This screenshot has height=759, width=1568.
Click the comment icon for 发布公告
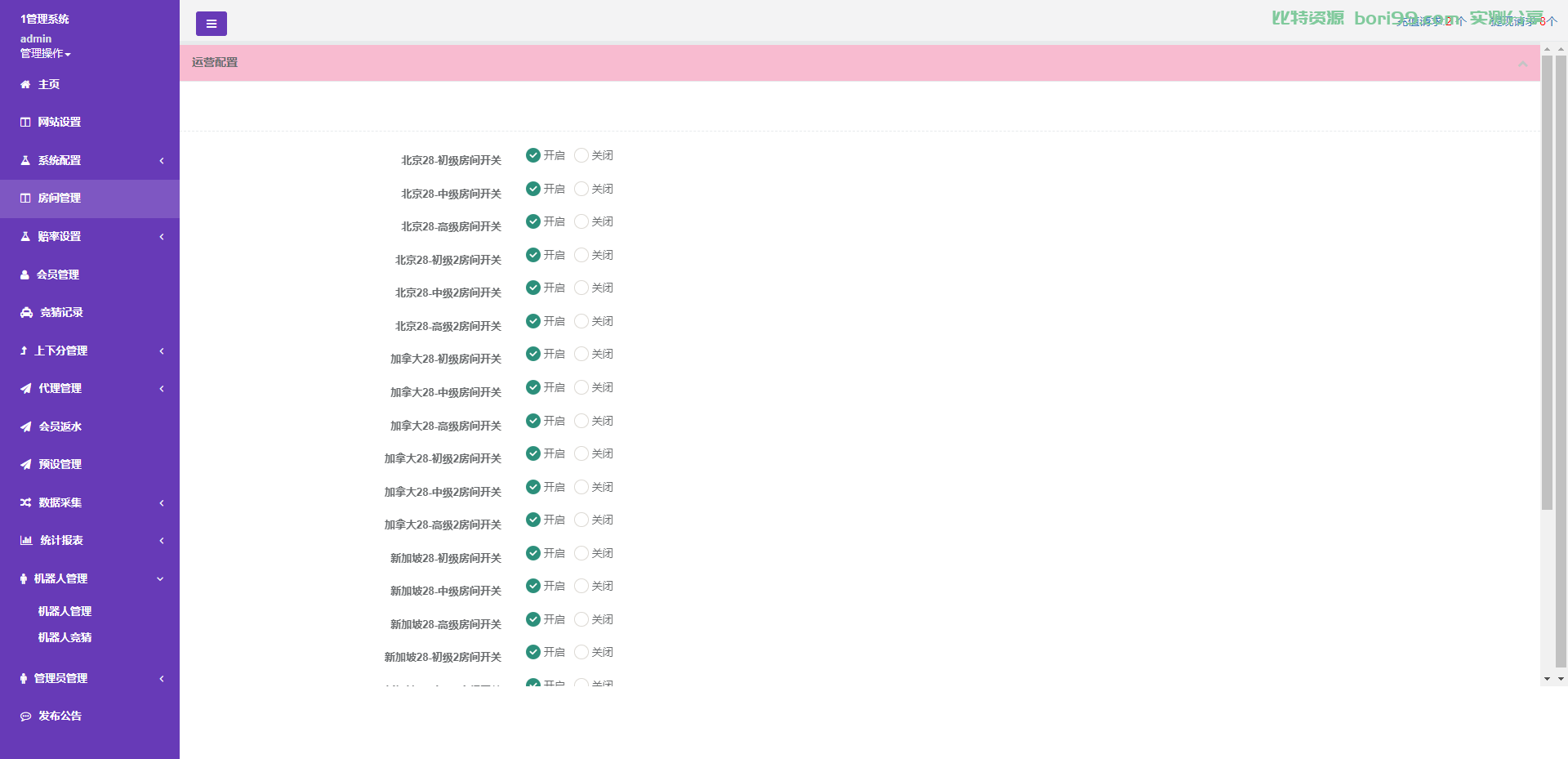tap(25, 716)
